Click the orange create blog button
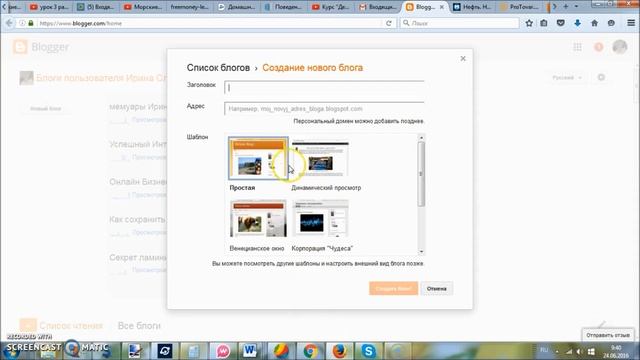This screenshot has height=360, width=640. (x=393, y=289)
